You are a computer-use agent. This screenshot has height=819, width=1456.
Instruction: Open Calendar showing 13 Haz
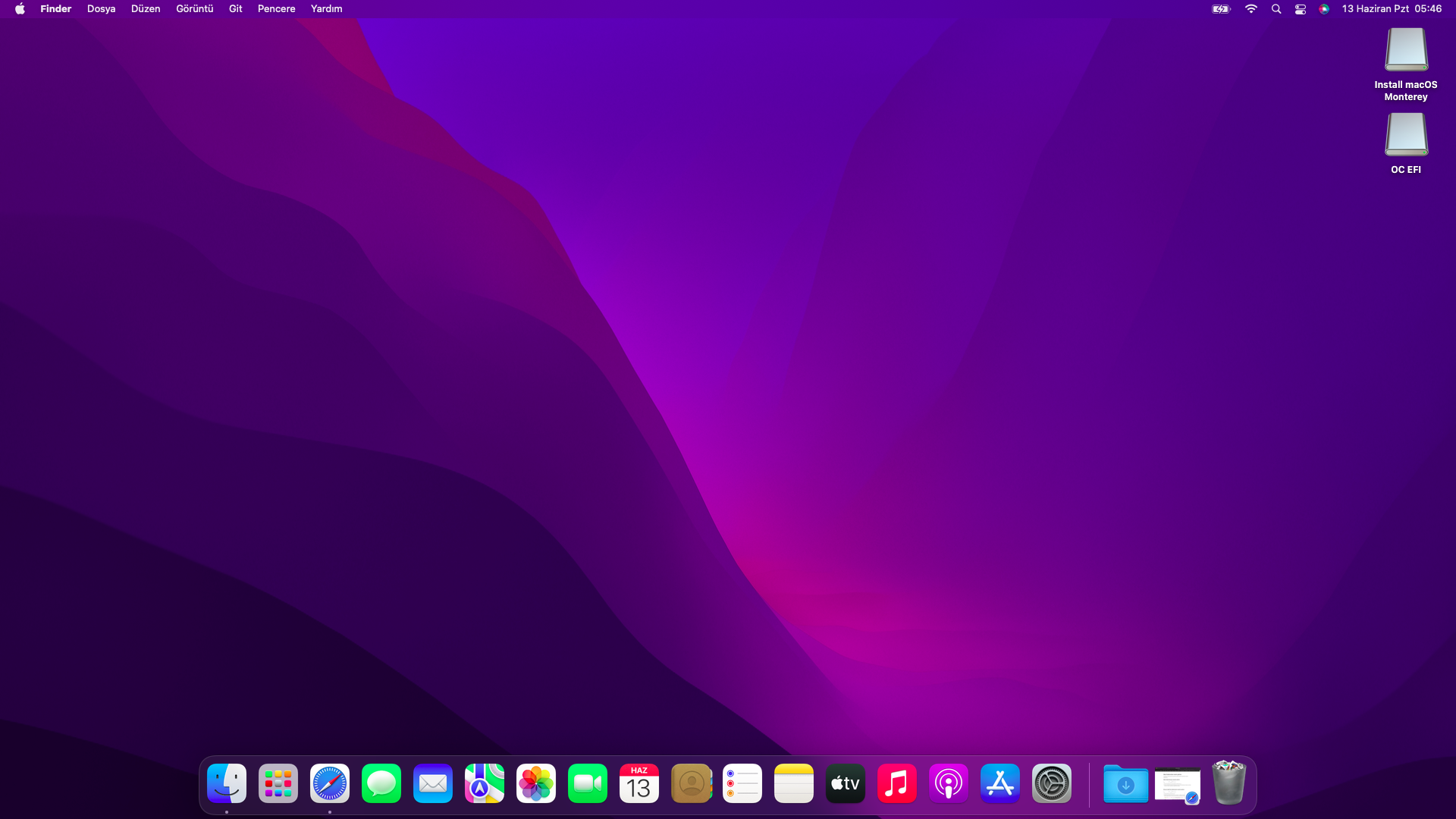639,783
